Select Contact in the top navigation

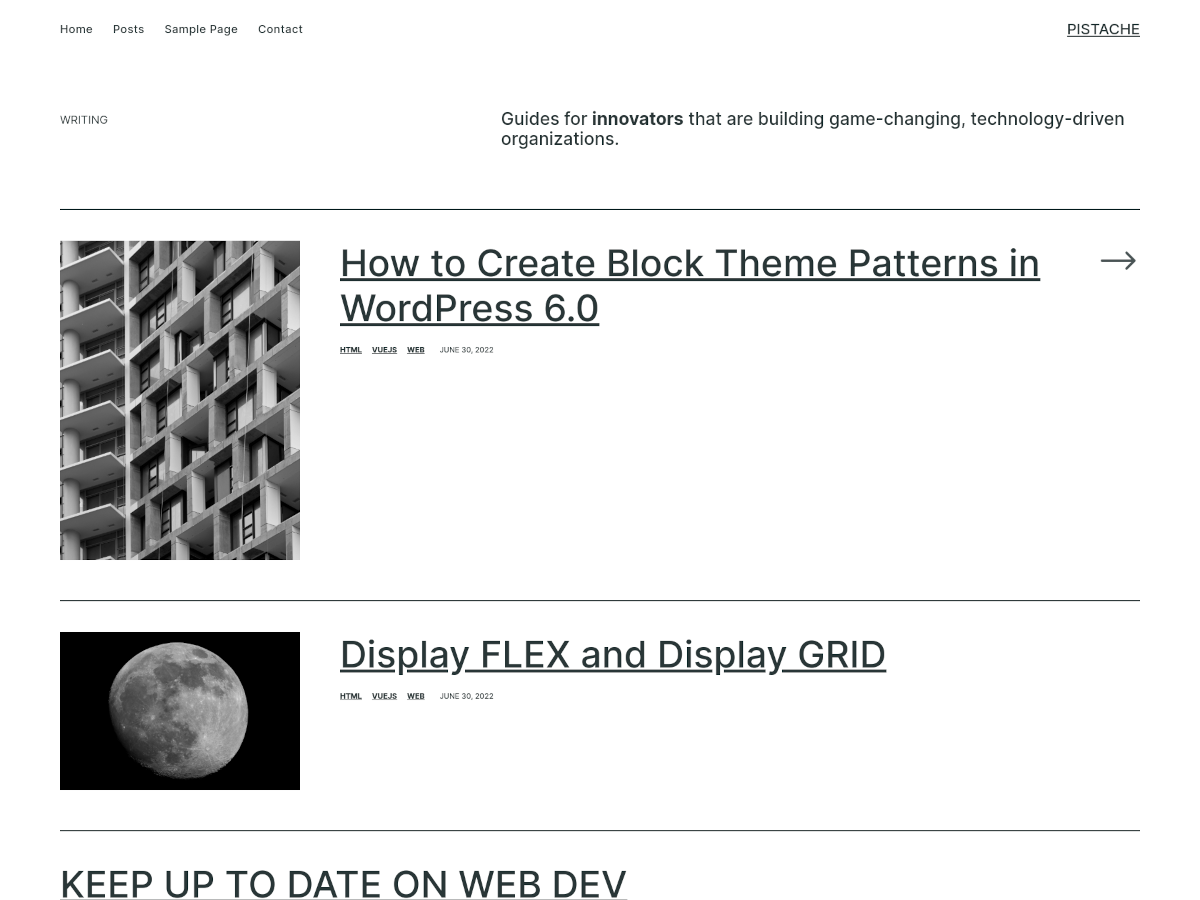pos(280,29)
